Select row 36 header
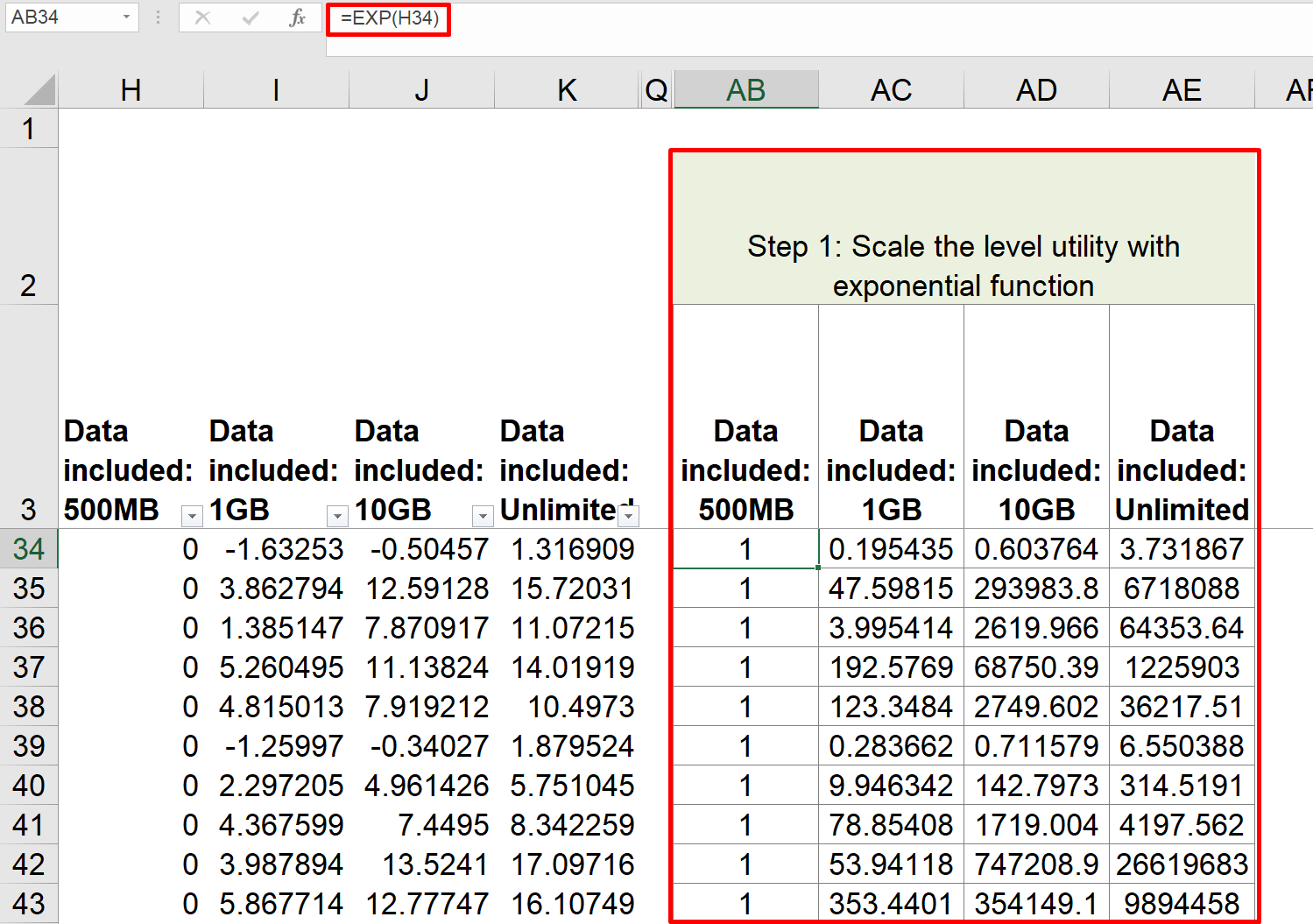Image resolution: width=1313 pixels, height=924 pixels. (x=29, y=628)
